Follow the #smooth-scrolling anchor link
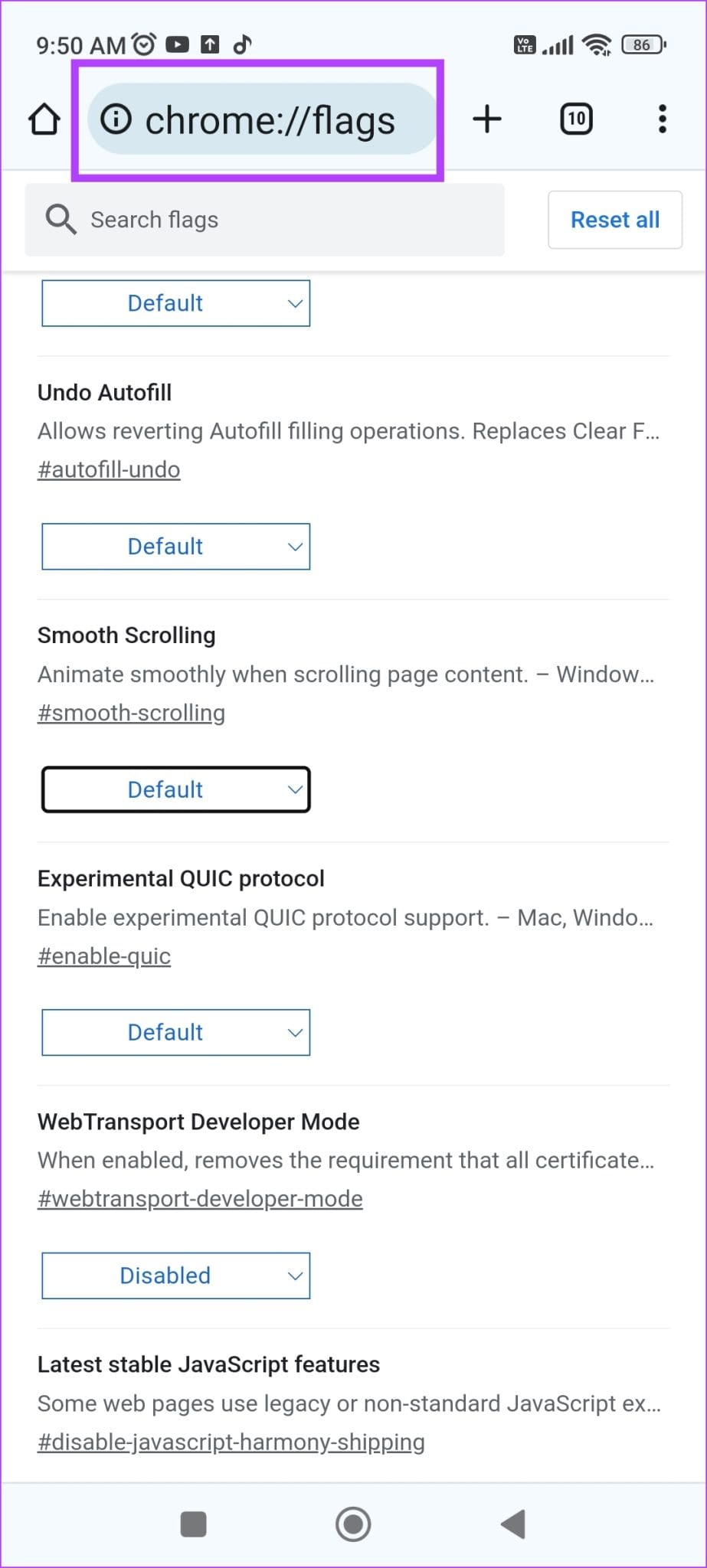707x1568 pixels. click(x=131, y=713)
